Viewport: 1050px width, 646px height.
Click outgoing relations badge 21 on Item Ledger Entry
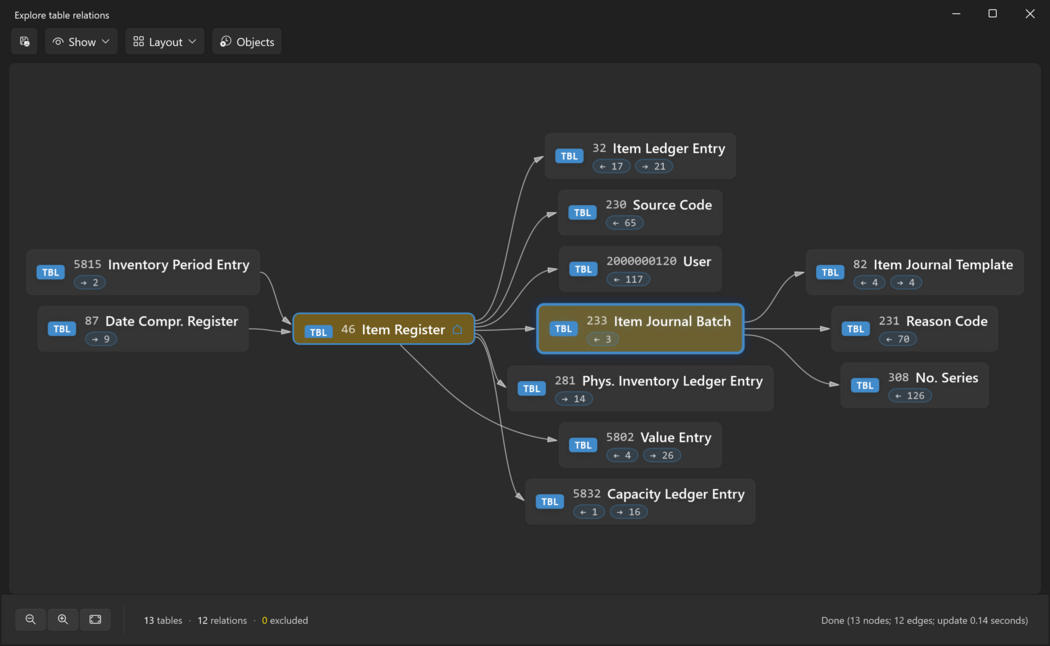pos(654,166)
